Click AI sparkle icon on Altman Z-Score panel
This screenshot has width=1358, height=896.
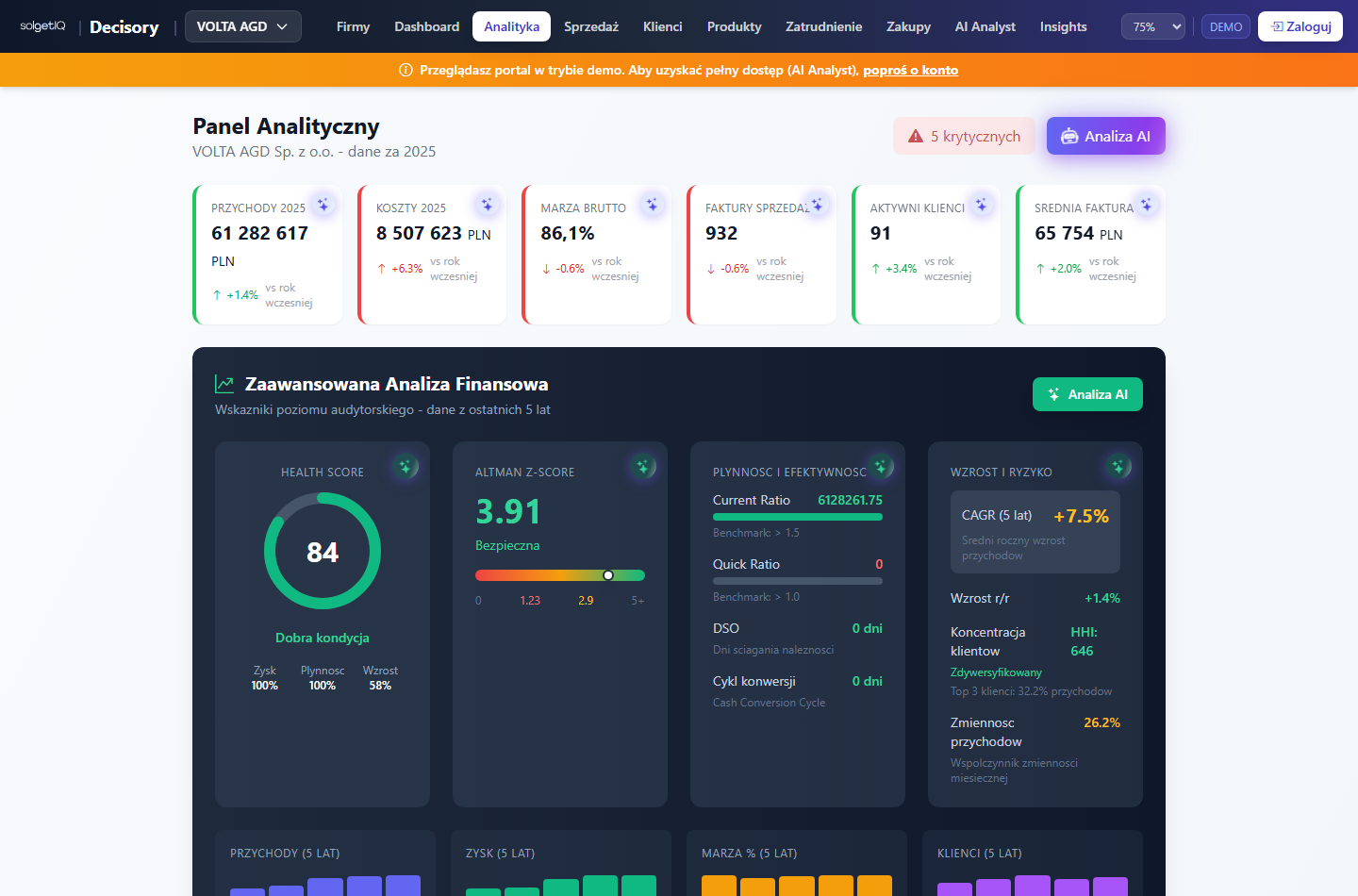(643, 466)
